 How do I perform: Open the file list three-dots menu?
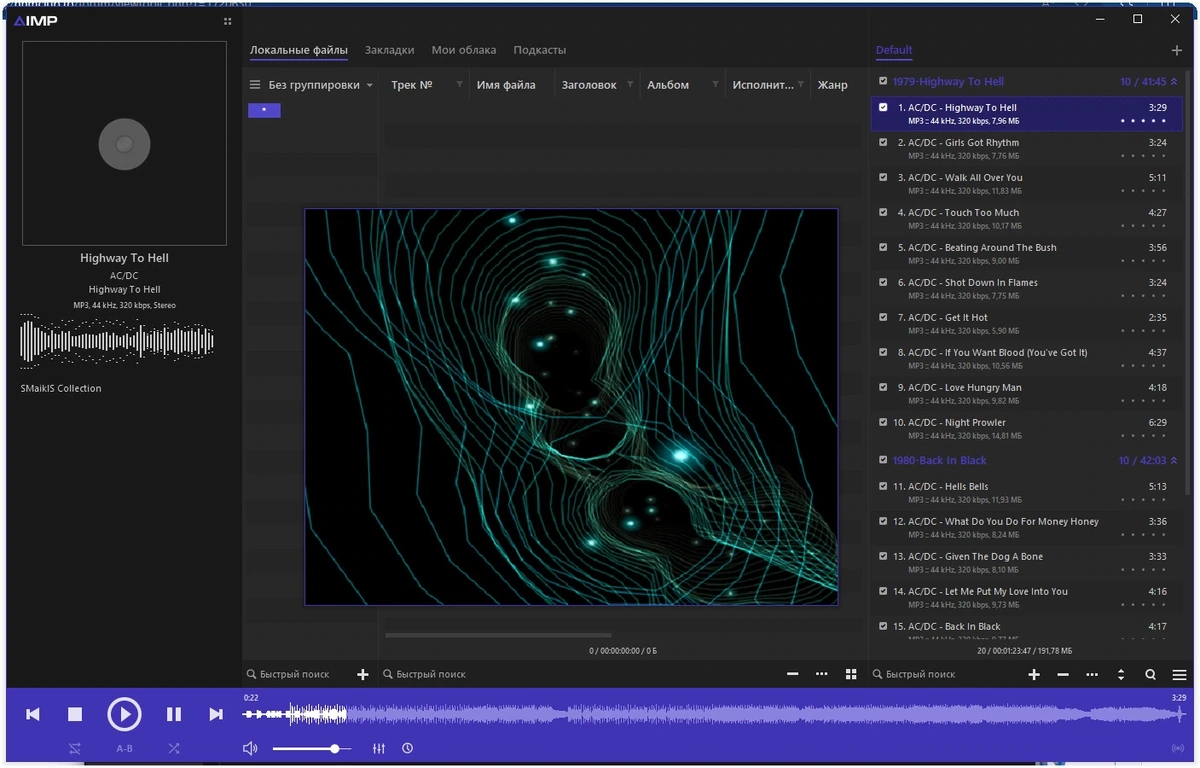click(822, 674)
